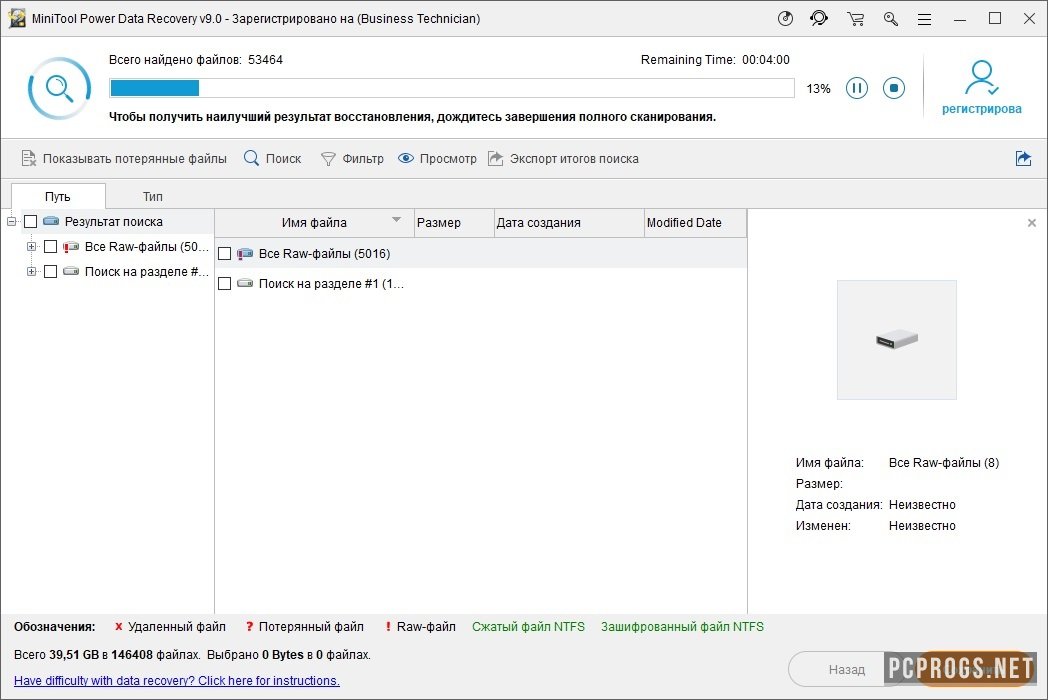Click the scan progress bar

[x=452, y=88]
